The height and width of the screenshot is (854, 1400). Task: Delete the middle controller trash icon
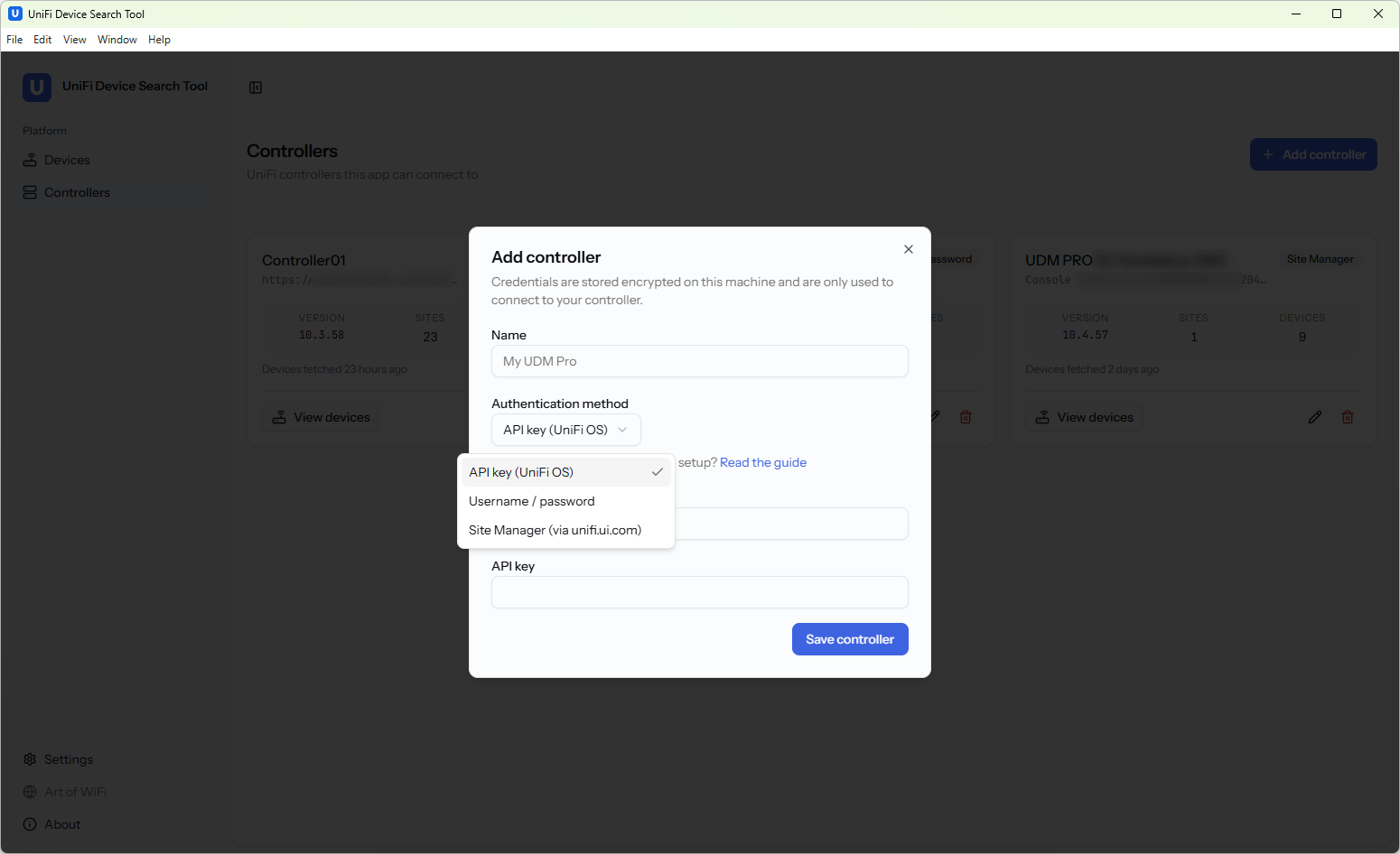click(966, 417)
